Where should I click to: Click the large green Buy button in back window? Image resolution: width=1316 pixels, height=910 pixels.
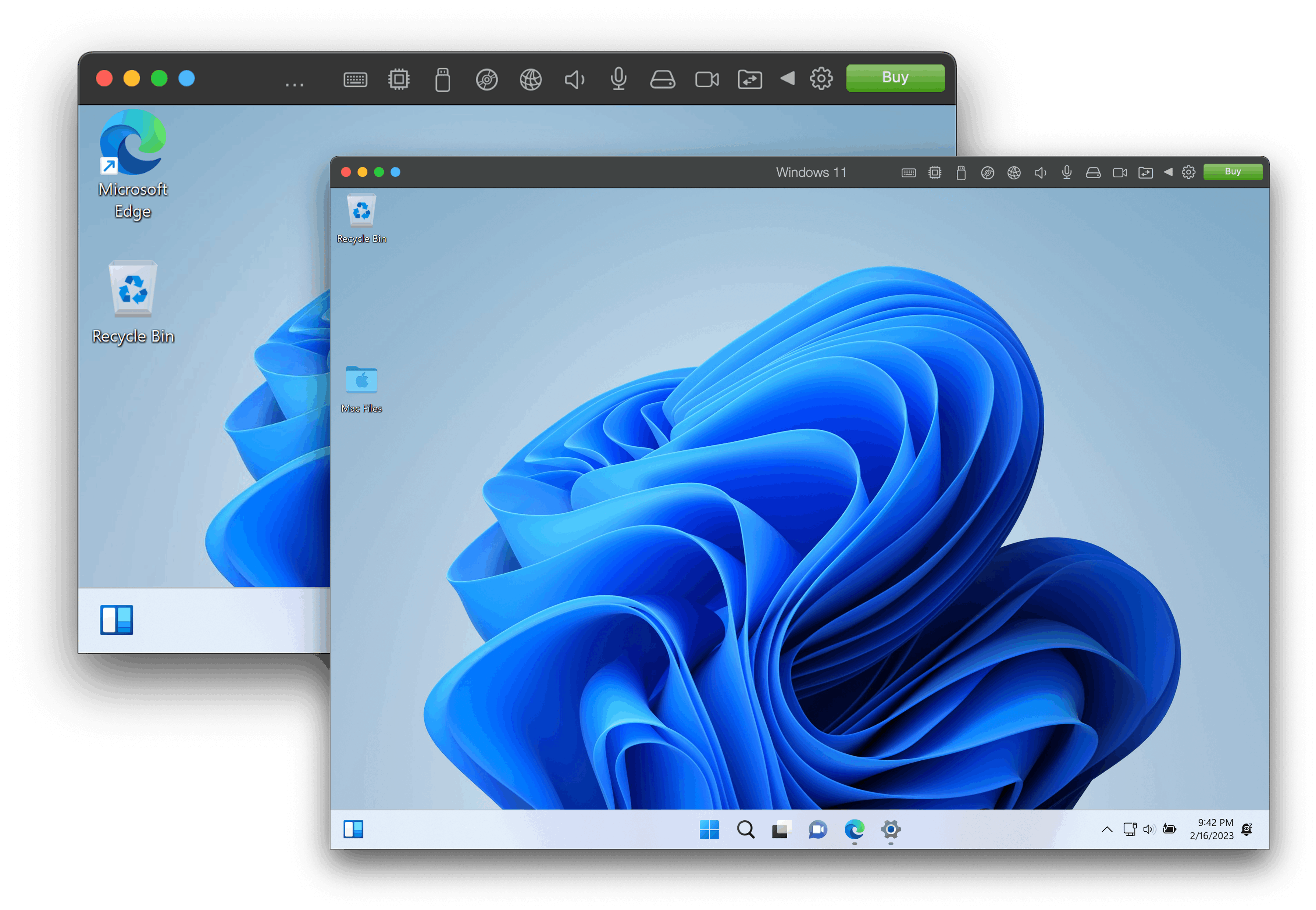click(895, 78)
